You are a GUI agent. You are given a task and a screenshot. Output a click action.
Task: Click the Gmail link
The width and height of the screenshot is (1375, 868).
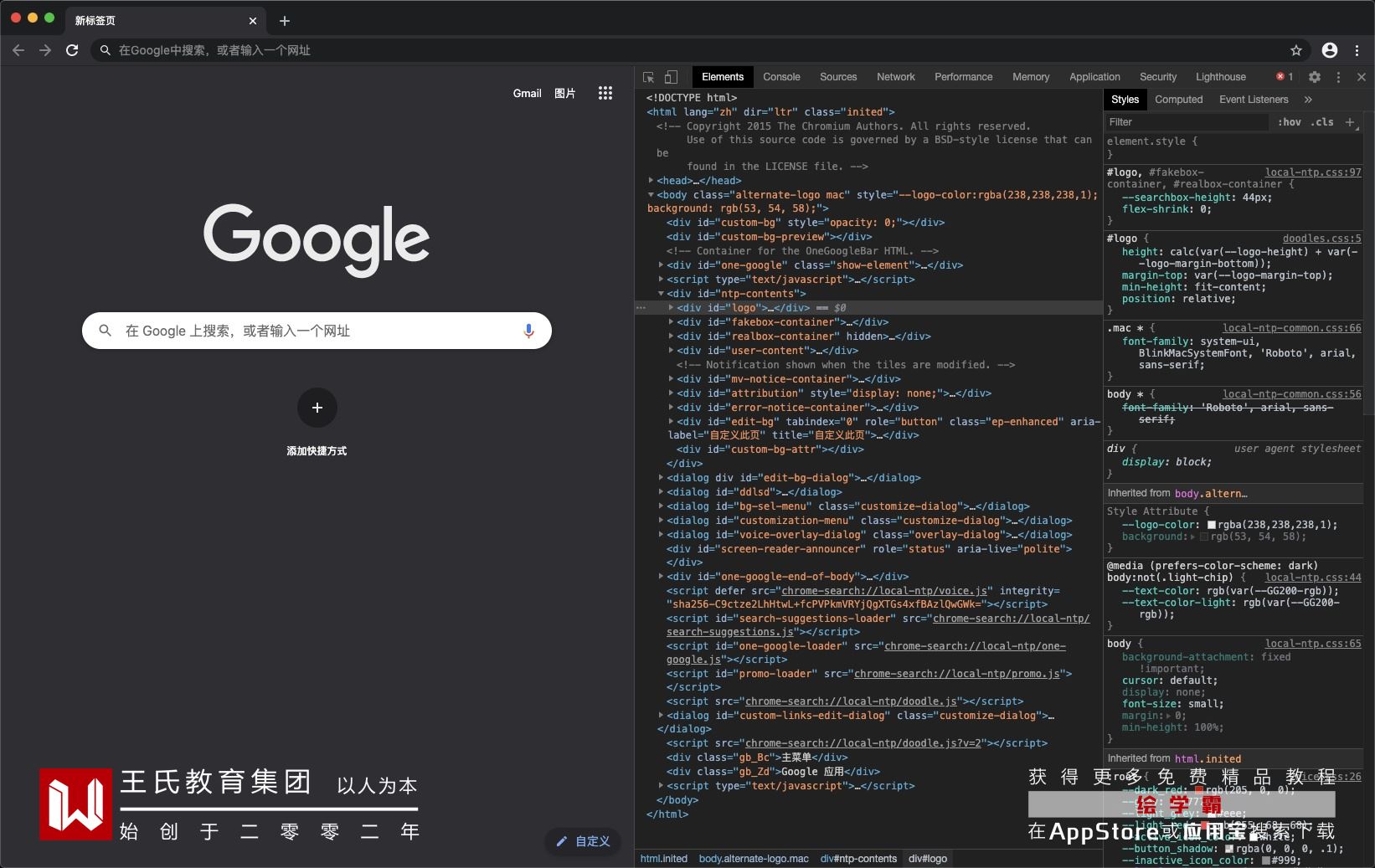point(528,93)
